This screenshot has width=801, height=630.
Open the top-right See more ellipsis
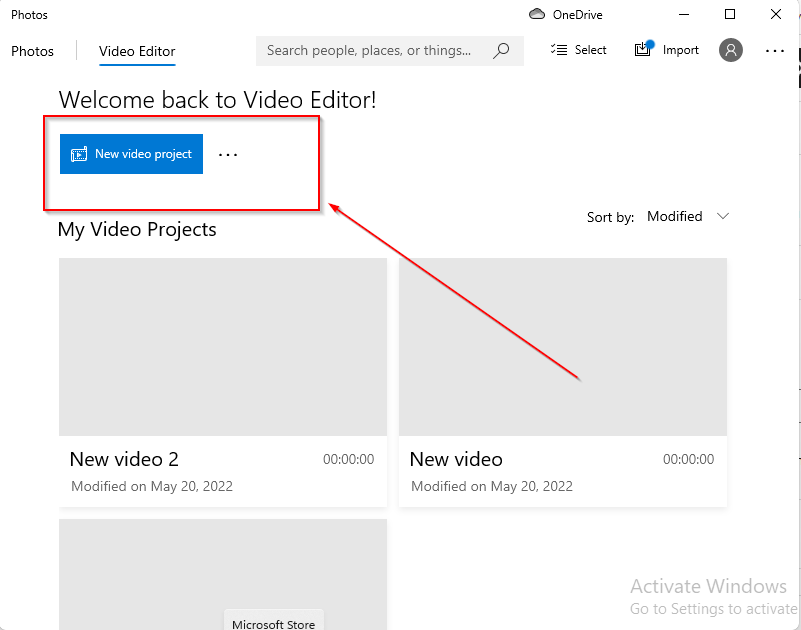click(775, 50)
